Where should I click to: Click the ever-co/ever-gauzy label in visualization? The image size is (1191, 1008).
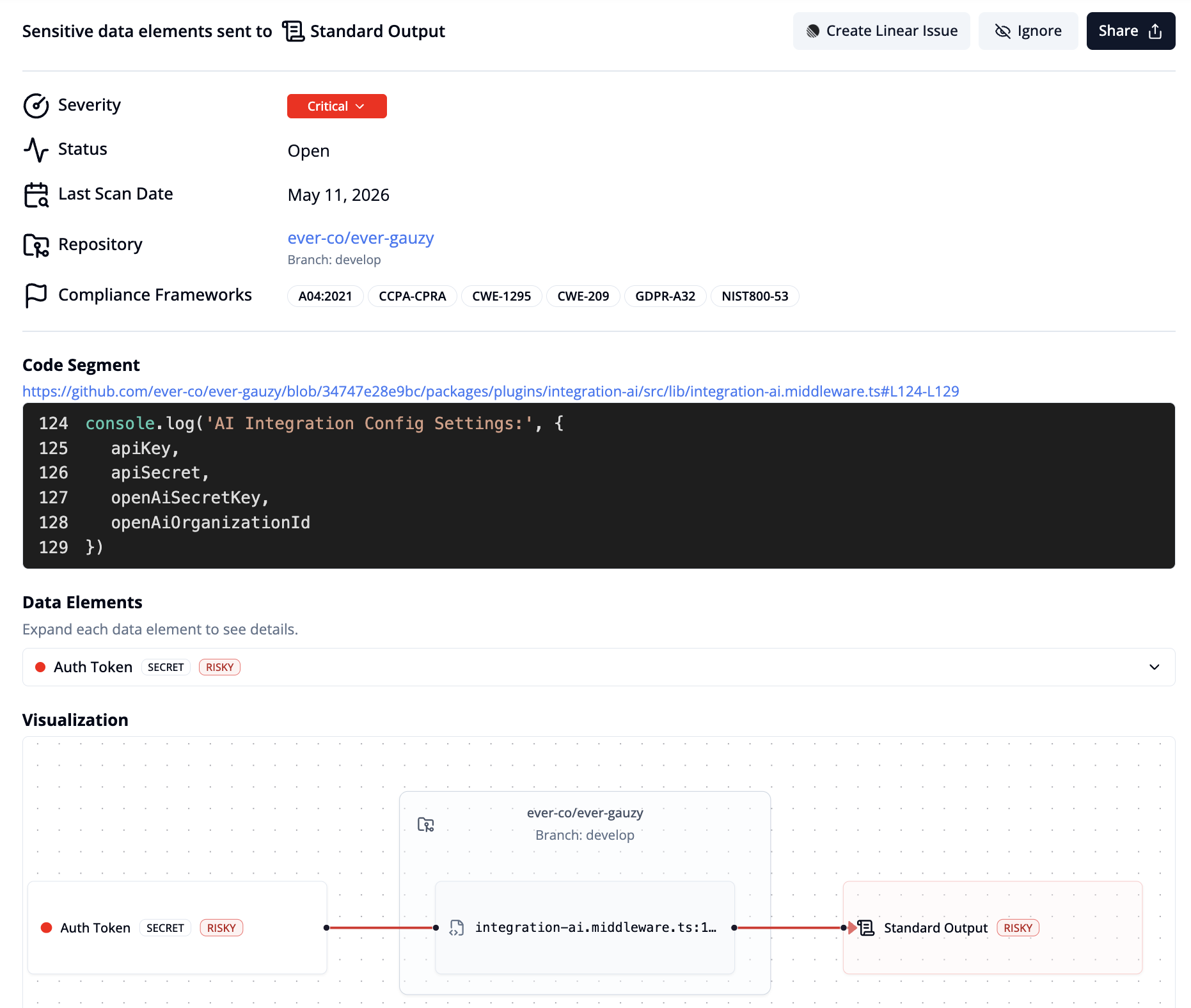click(x=585, y=813)
